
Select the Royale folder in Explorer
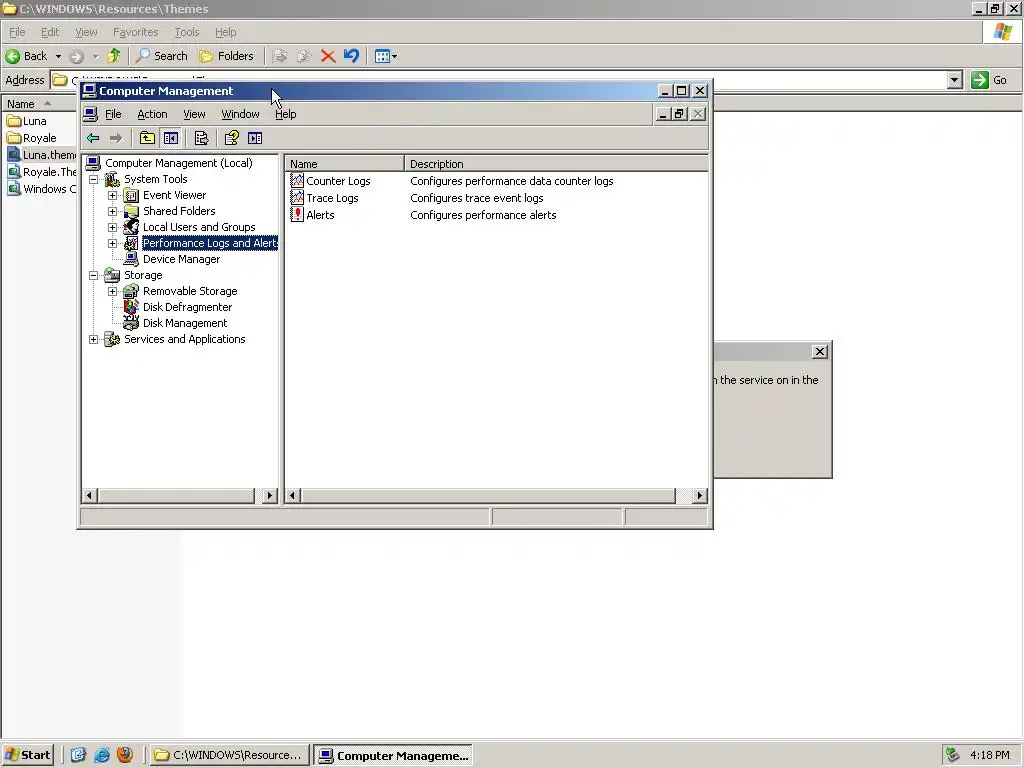tap(32, 138)
